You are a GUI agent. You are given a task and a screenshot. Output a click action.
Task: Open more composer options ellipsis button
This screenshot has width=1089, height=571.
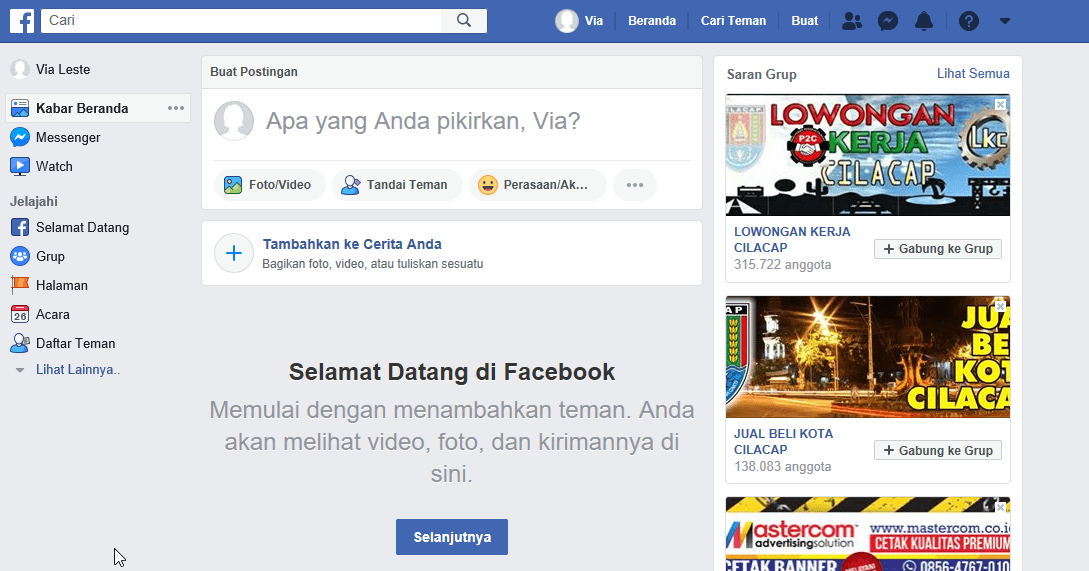tap(635, 185)
